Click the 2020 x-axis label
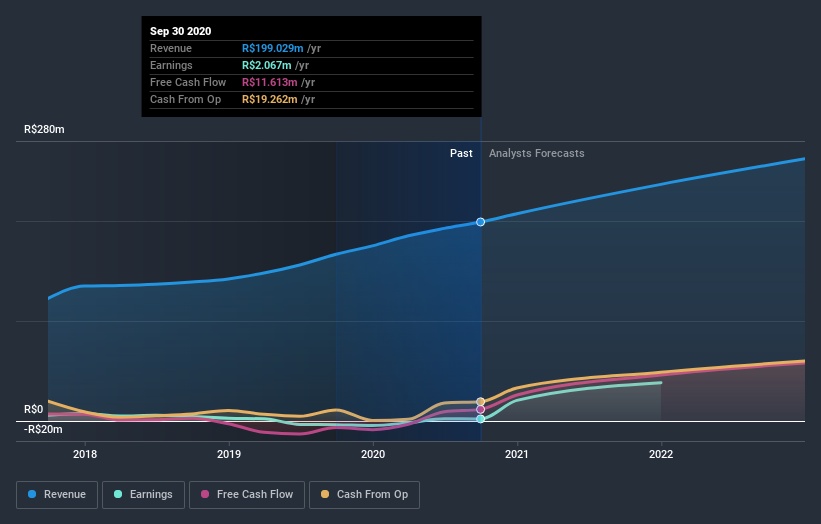 [x=373, y=454]
